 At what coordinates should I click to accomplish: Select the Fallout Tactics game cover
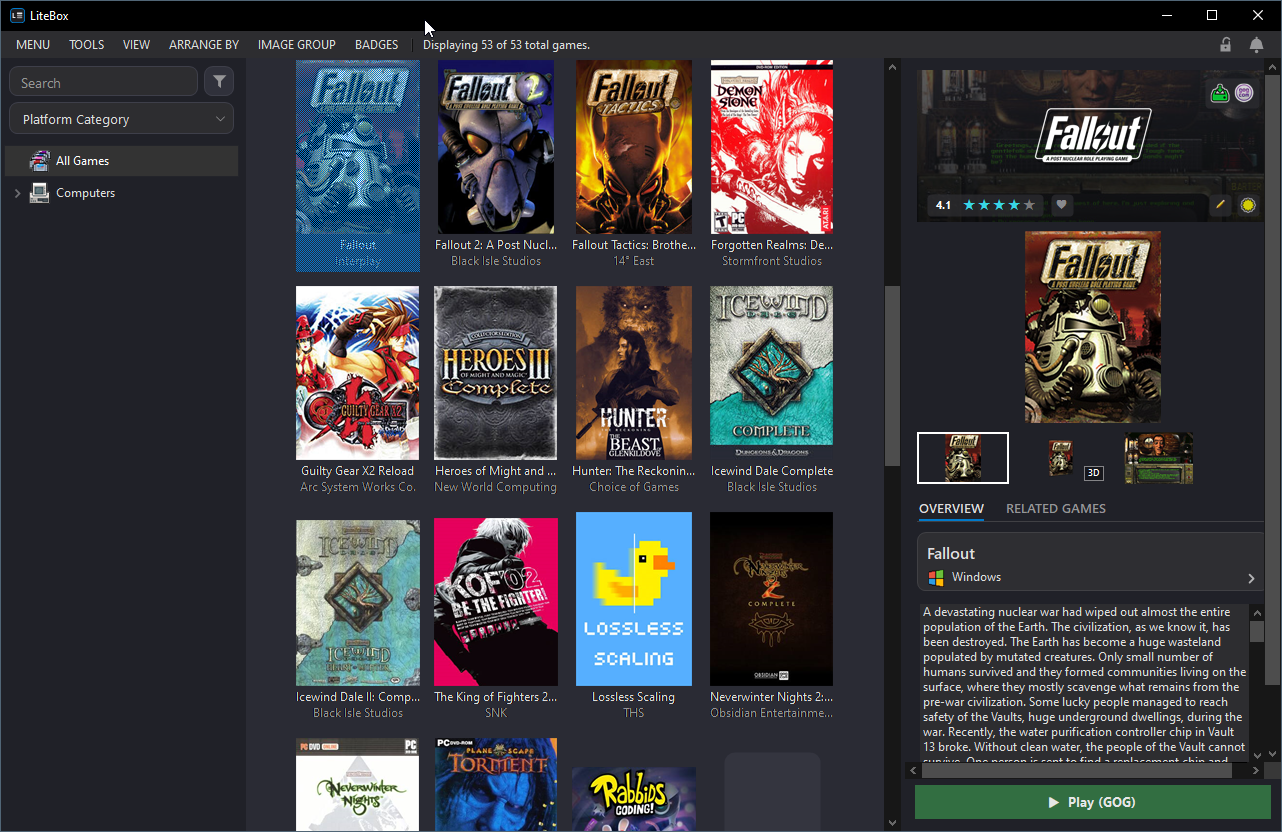[634, 147]
